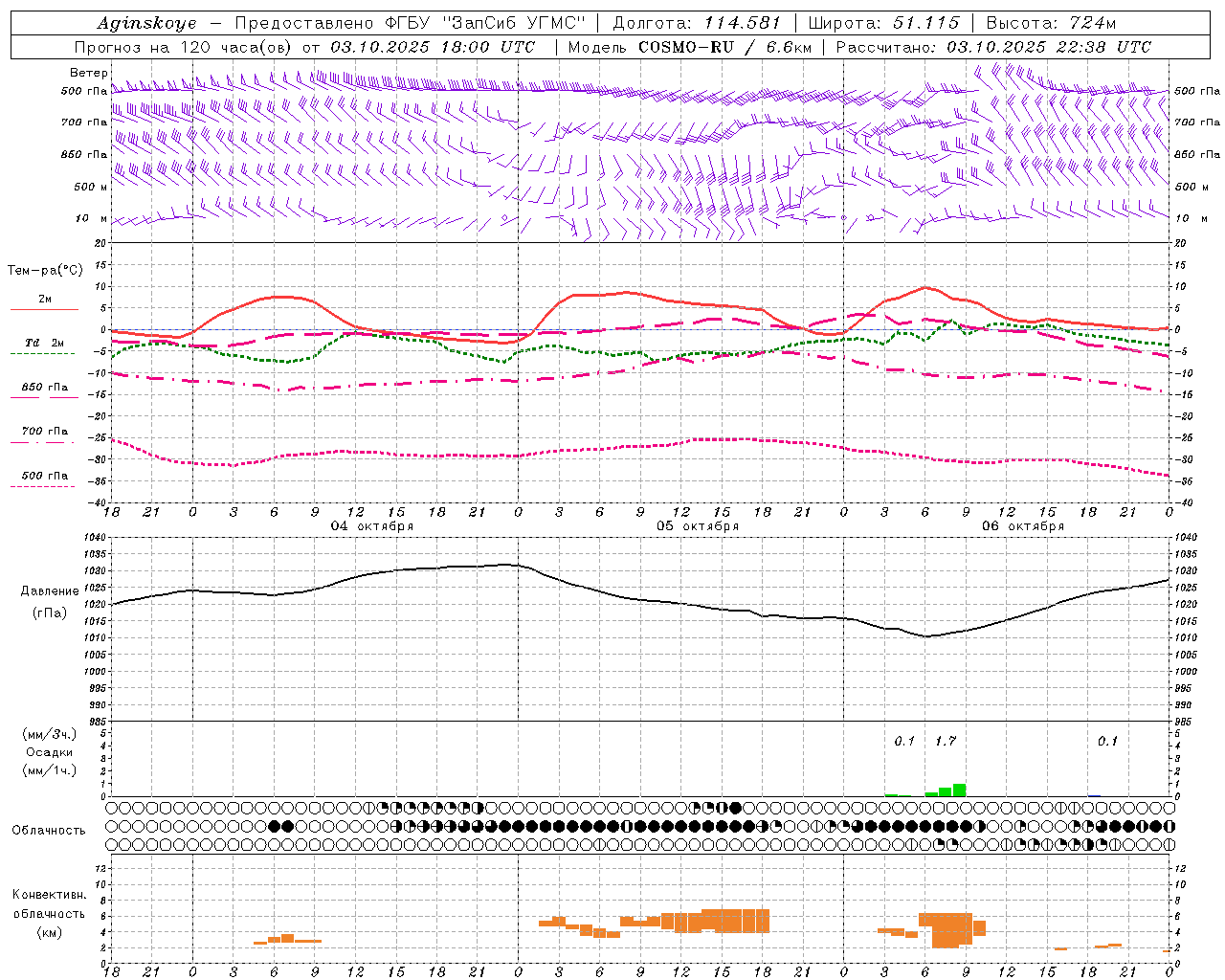Click the "1040" pressure axis value on left
The width and height of the screenshot is (1225, 980).
pyautogui.click(x=97, y=538)
